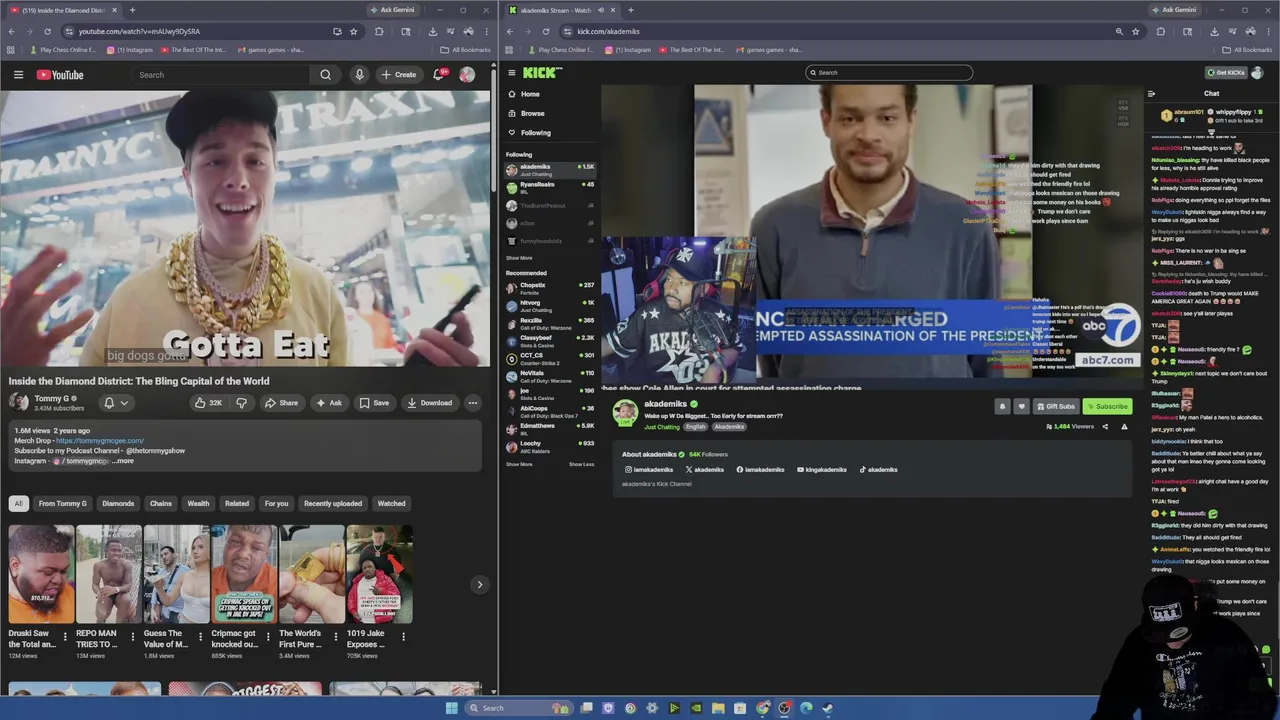Select the All filter chip
The height and width of the screenshot is (720, 1280).
tap(18, 504)
